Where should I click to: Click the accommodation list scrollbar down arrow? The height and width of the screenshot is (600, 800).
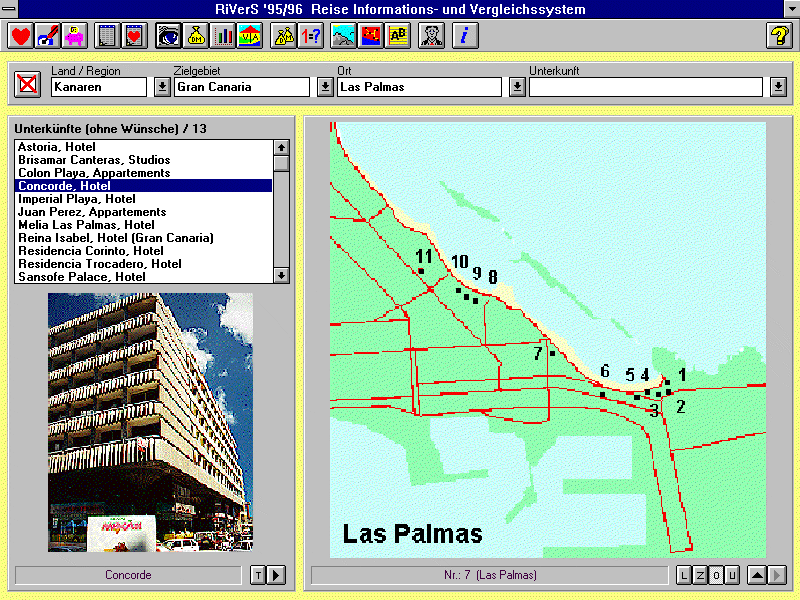tap(281, 275)
